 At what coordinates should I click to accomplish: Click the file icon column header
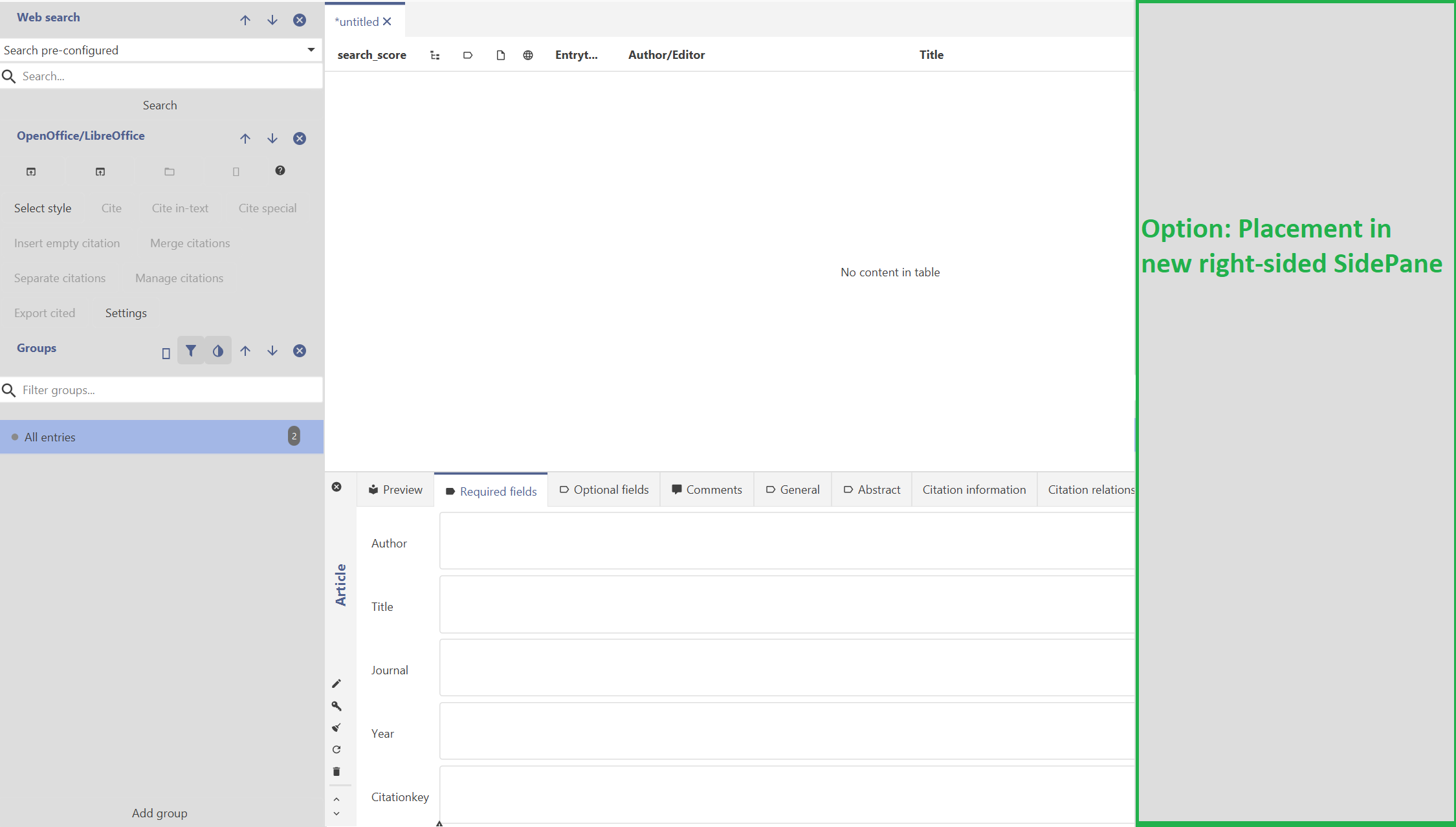[500, 55]
